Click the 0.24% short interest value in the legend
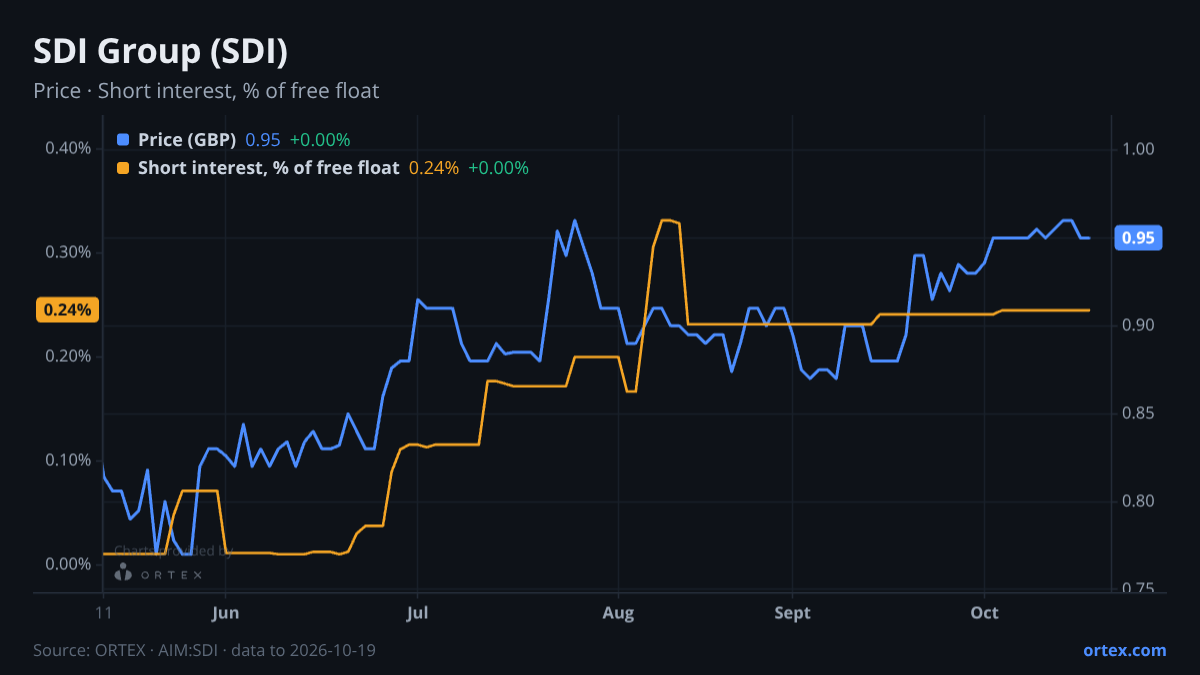Image resolution: width=1200 pixels, height=675 pixels. coord(434,168)
